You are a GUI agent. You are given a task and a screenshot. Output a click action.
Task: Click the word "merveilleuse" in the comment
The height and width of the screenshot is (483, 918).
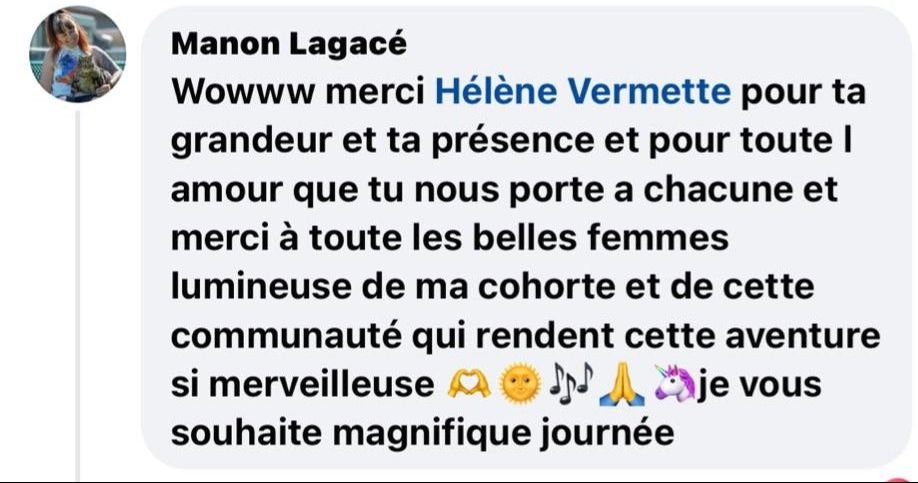(x=321, y=385)
